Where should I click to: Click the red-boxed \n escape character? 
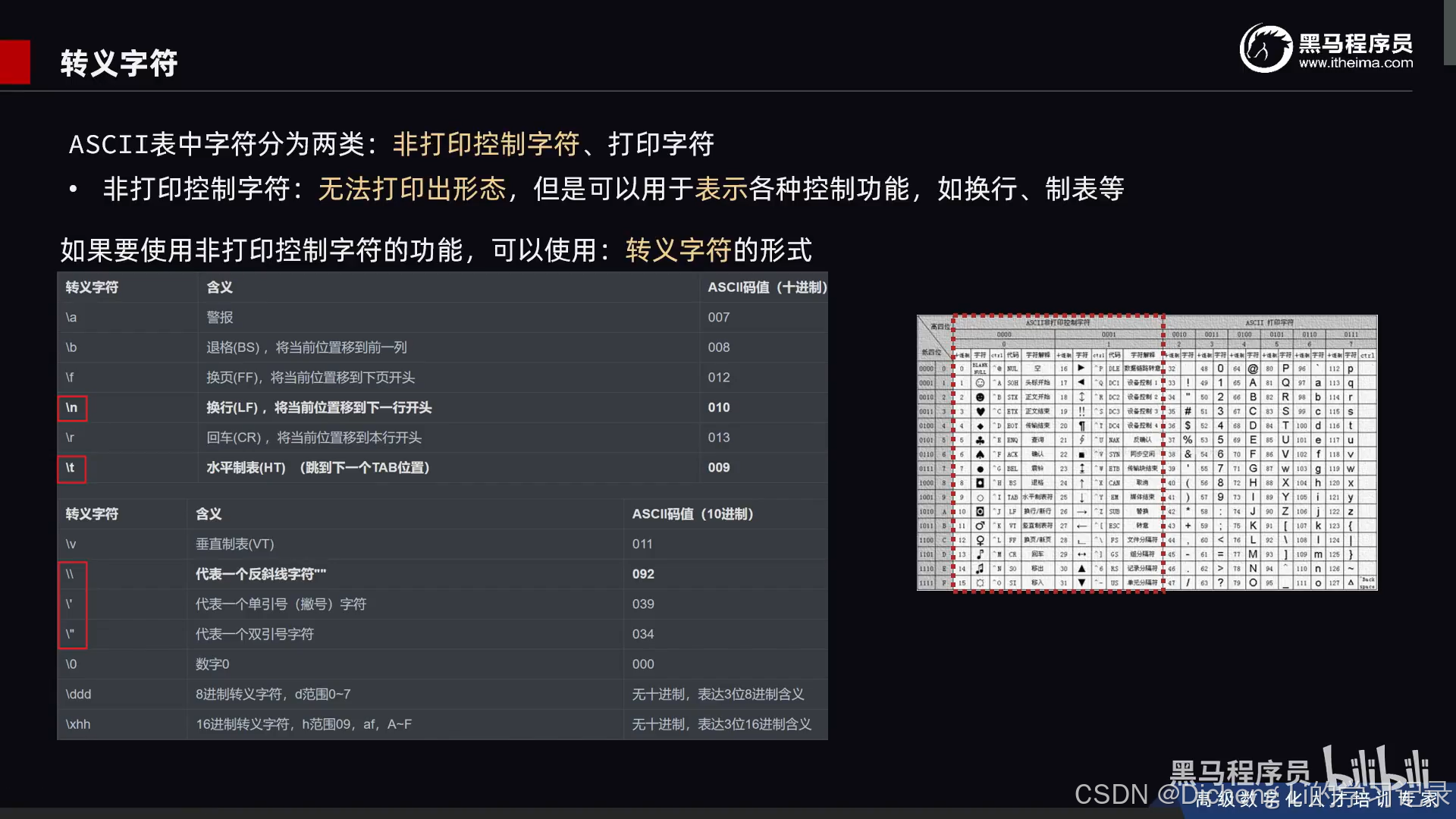pyautogui.click(x=72, y=408)
